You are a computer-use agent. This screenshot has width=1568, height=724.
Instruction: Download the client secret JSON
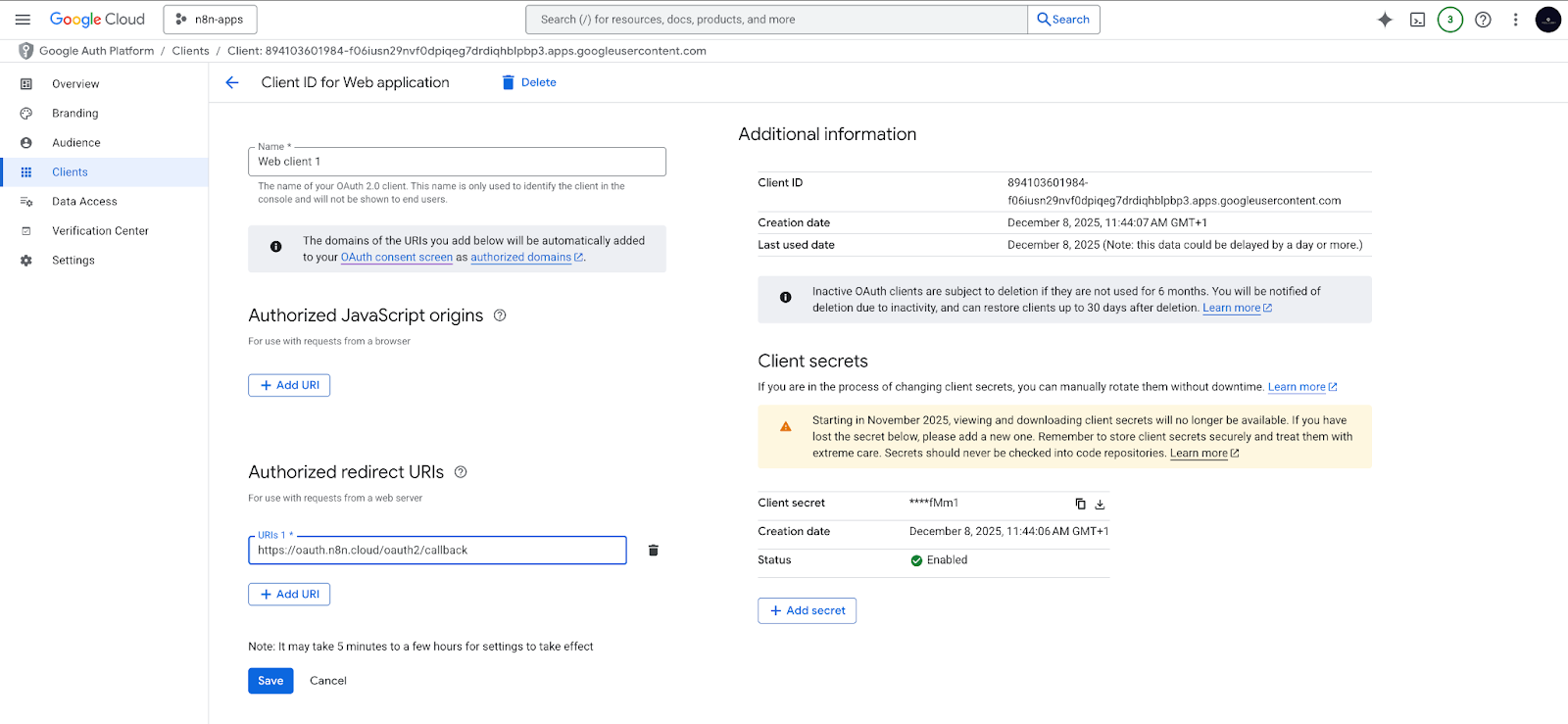click(1100, 504)
